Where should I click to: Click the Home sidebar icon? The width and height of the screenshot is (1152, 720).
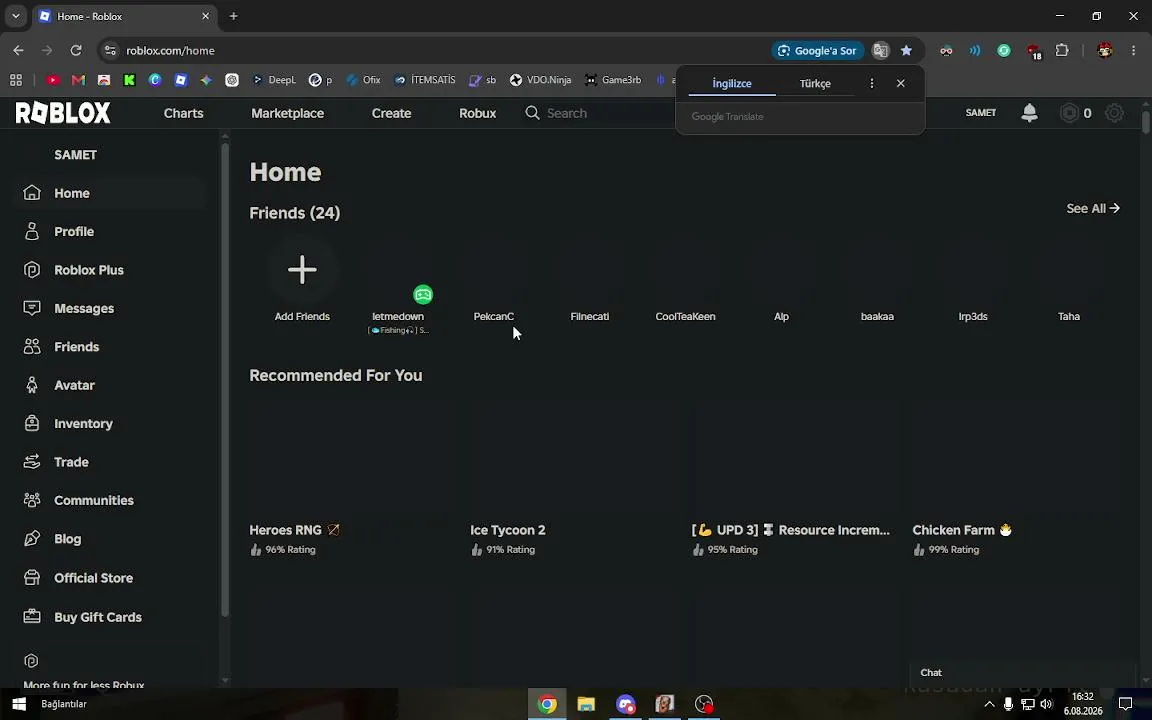pos(32,192)
